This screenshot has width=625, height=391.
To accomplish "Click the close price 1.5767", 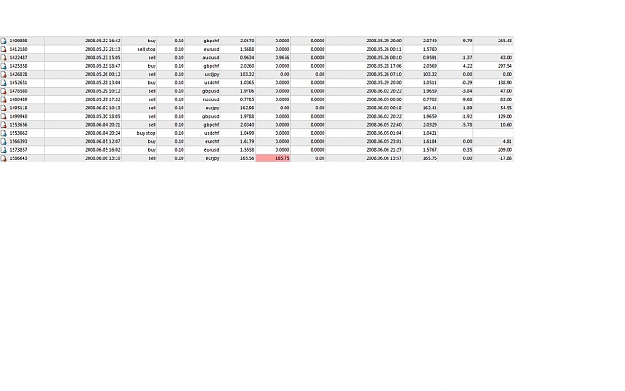I will (x=430, y=150).
